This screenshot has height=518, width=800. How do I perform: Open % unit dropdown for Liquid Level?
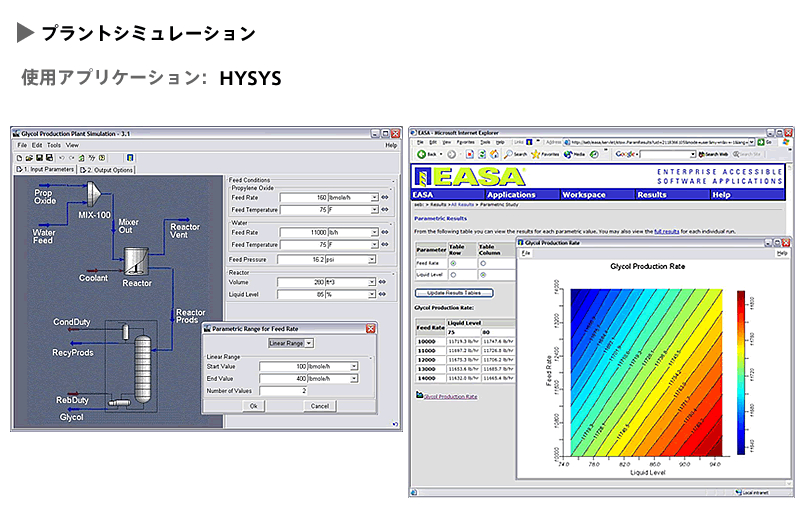(x=372, y=294)
